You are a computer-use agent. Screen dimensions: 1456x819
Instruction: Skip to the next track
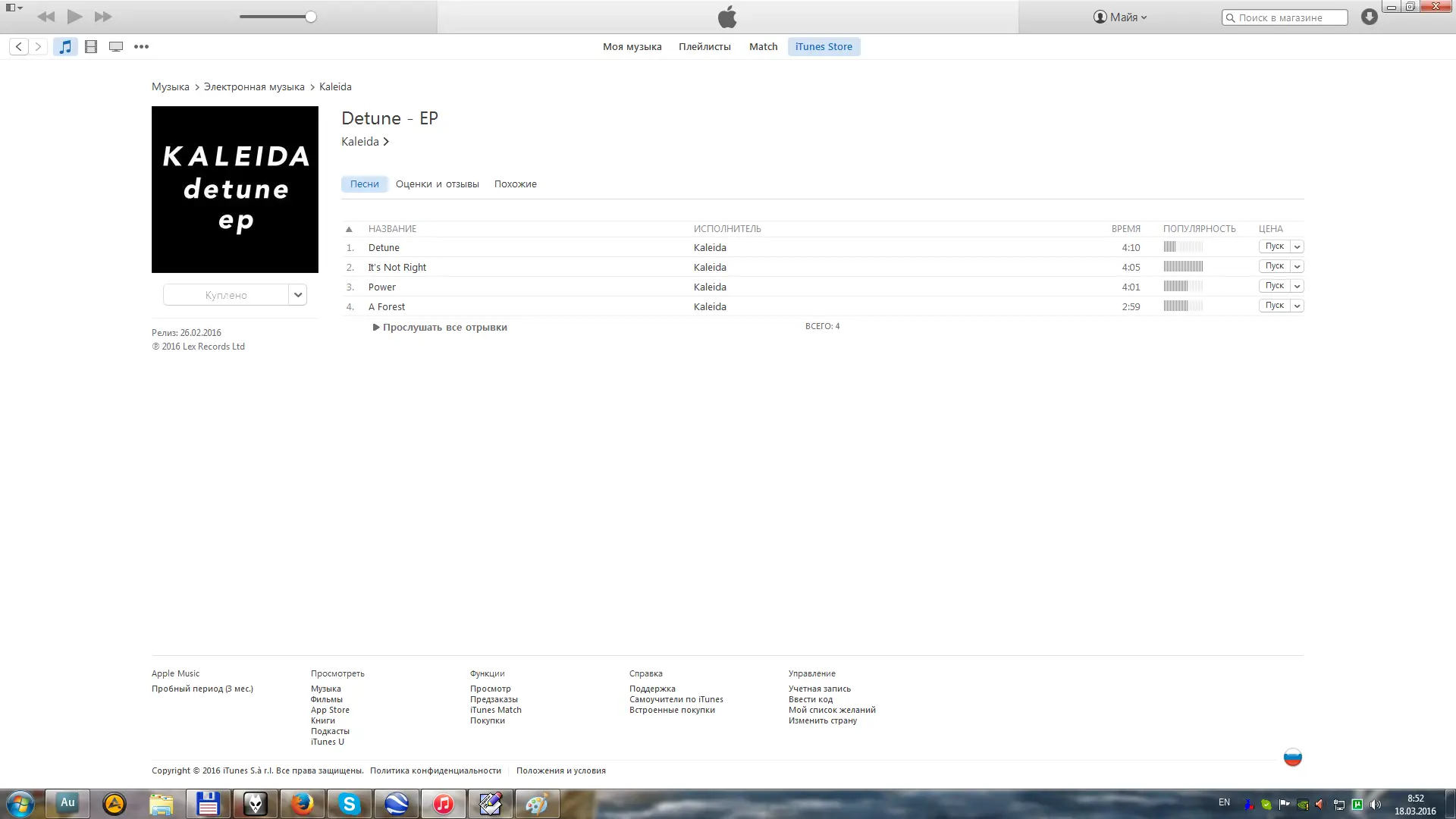(x=103, y=17)
